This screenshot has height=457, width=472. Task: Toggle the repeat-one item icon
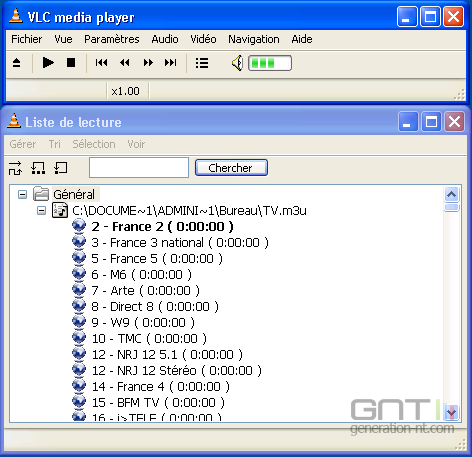pos(61,168)
